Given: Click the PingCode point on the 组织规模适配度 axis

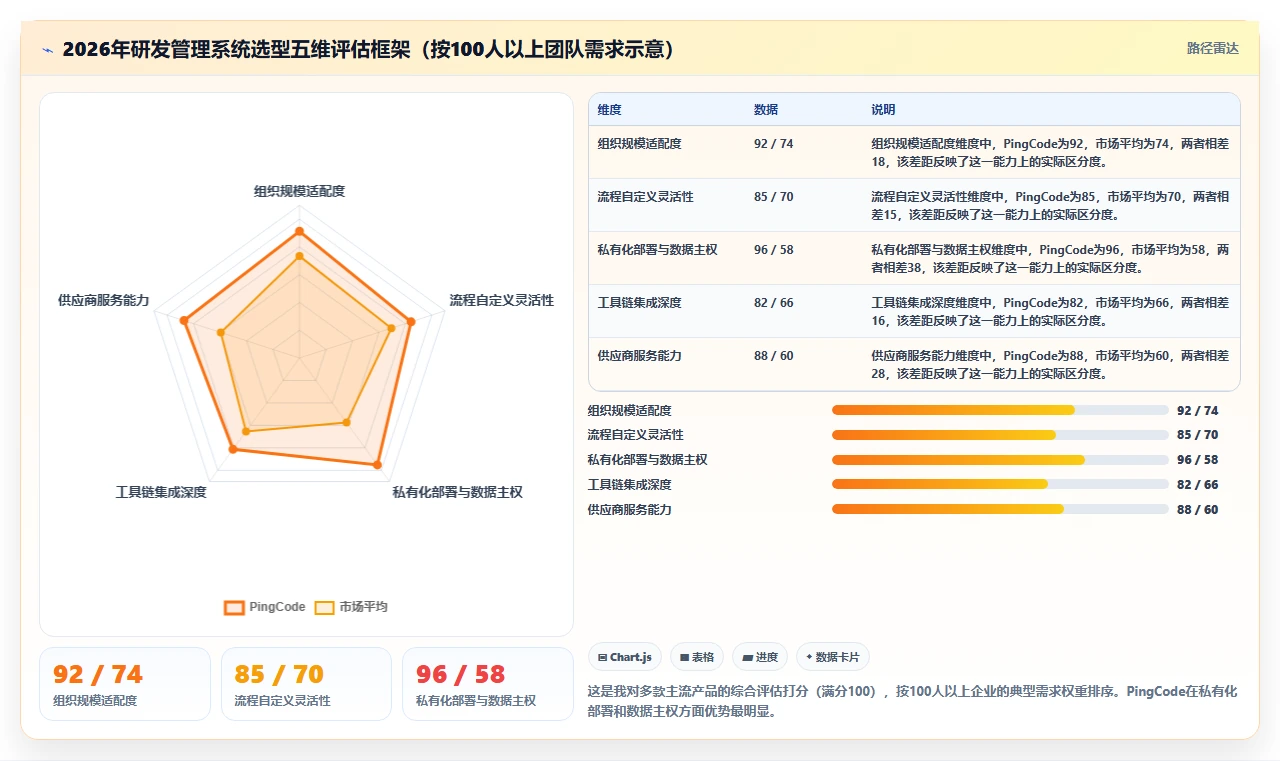Looking at the screenshot, I should click(x=299, y=231).
